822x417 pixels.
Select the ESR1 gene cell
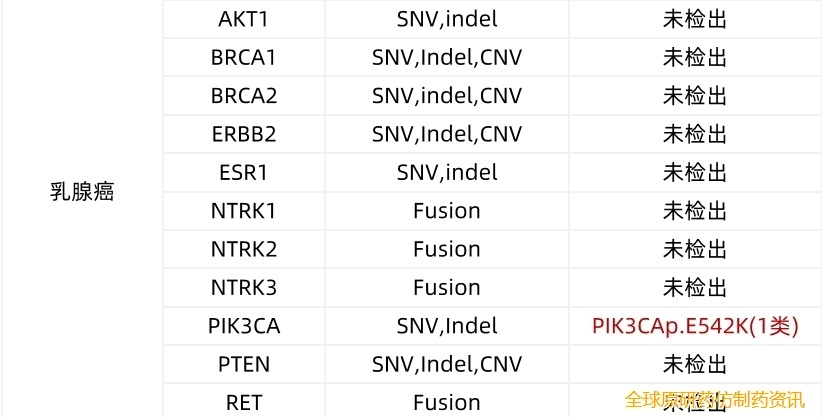coord(244,172)
